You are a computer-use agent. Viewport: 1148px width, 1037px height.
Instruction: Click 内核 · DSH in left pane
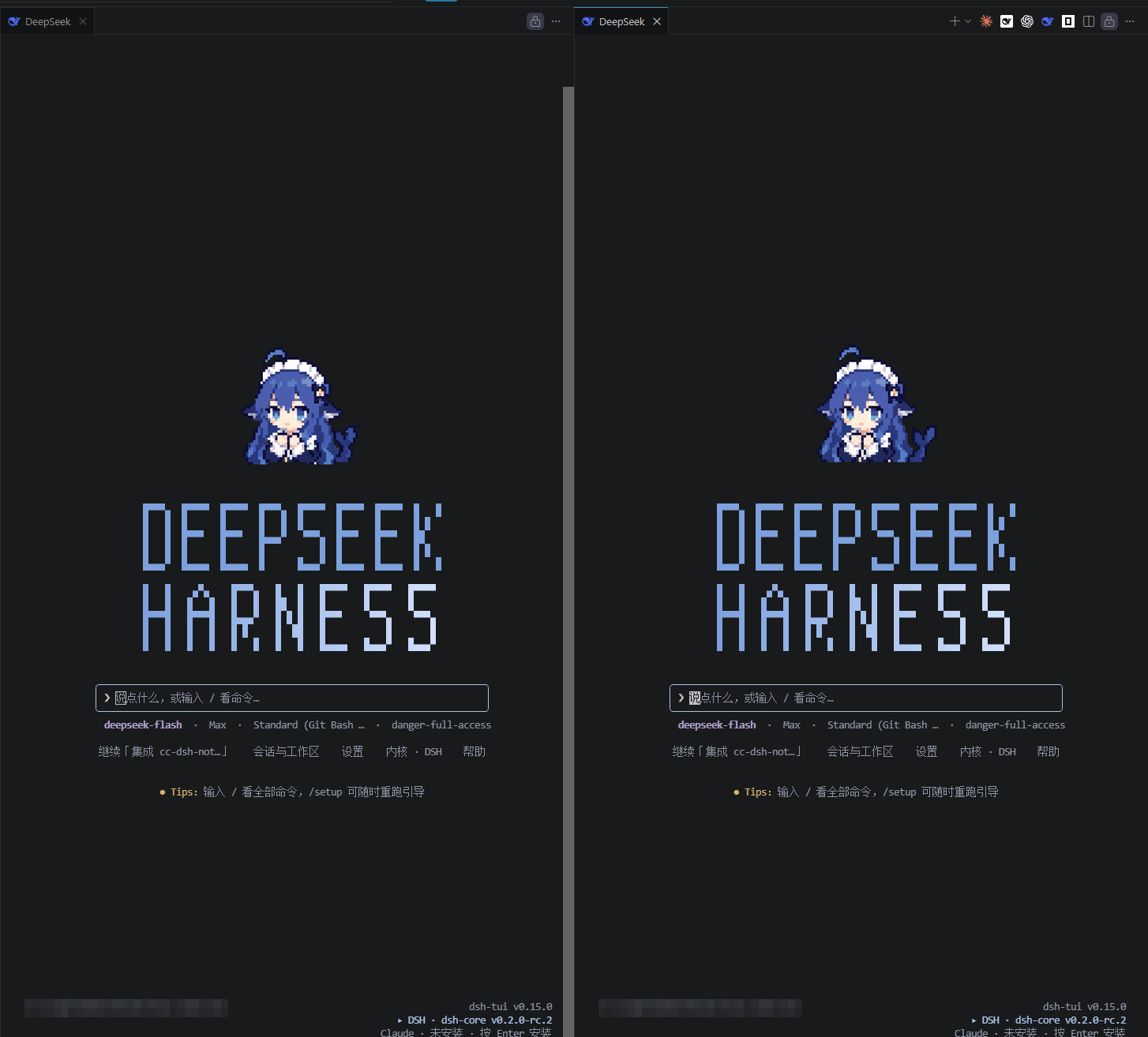(414, 751)
